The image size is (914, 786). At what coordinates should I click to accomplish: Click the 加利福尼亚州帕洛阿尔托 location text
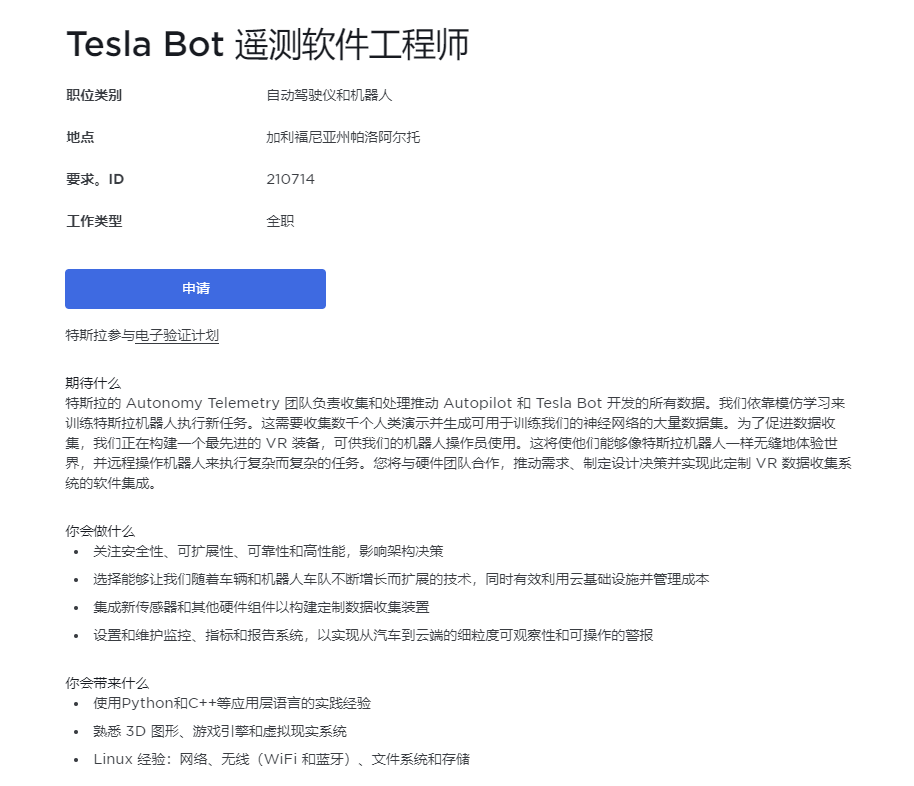(343, 137)
